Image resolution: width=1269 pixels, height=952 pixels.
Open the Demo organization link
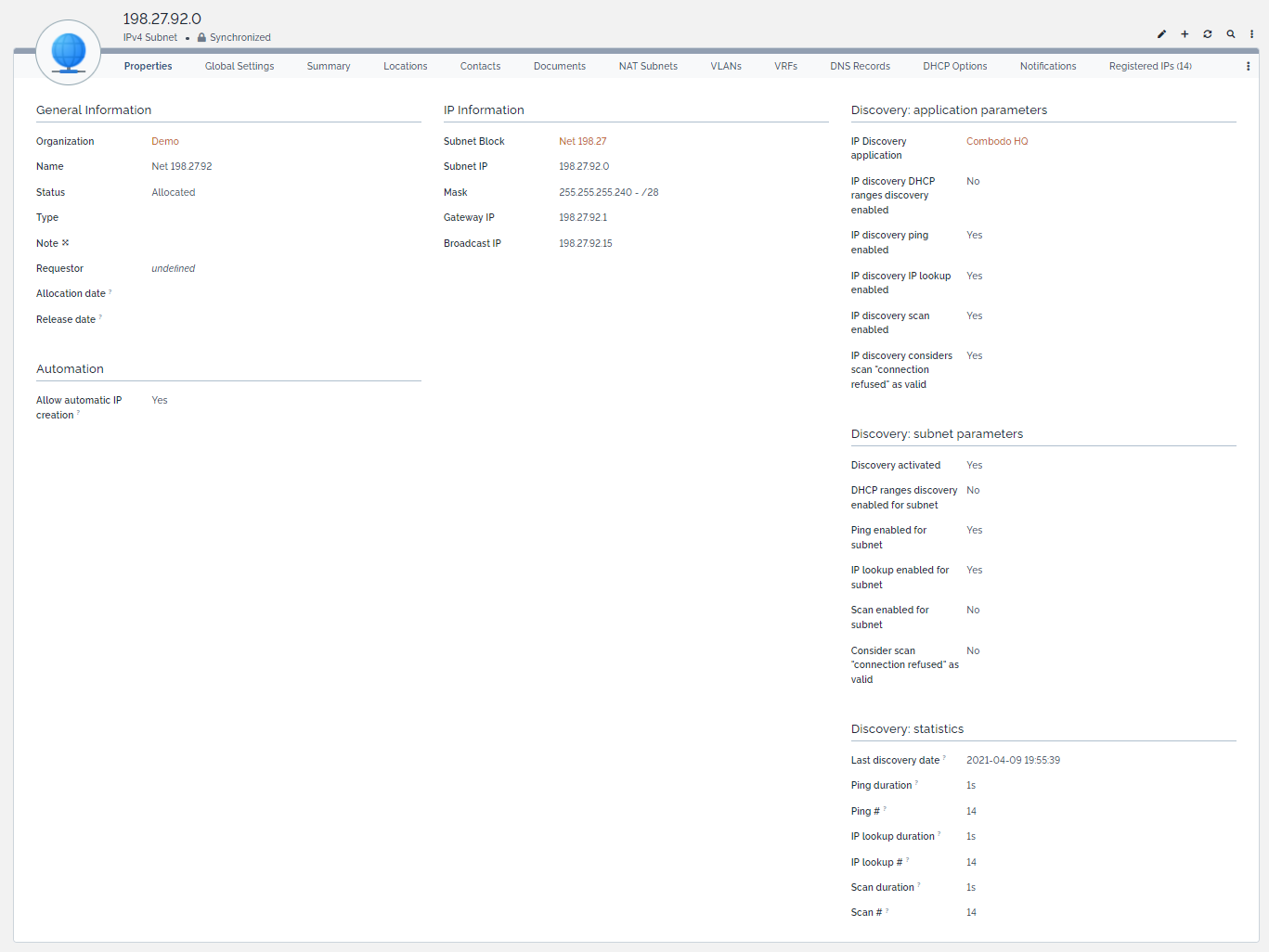(165, 142)
